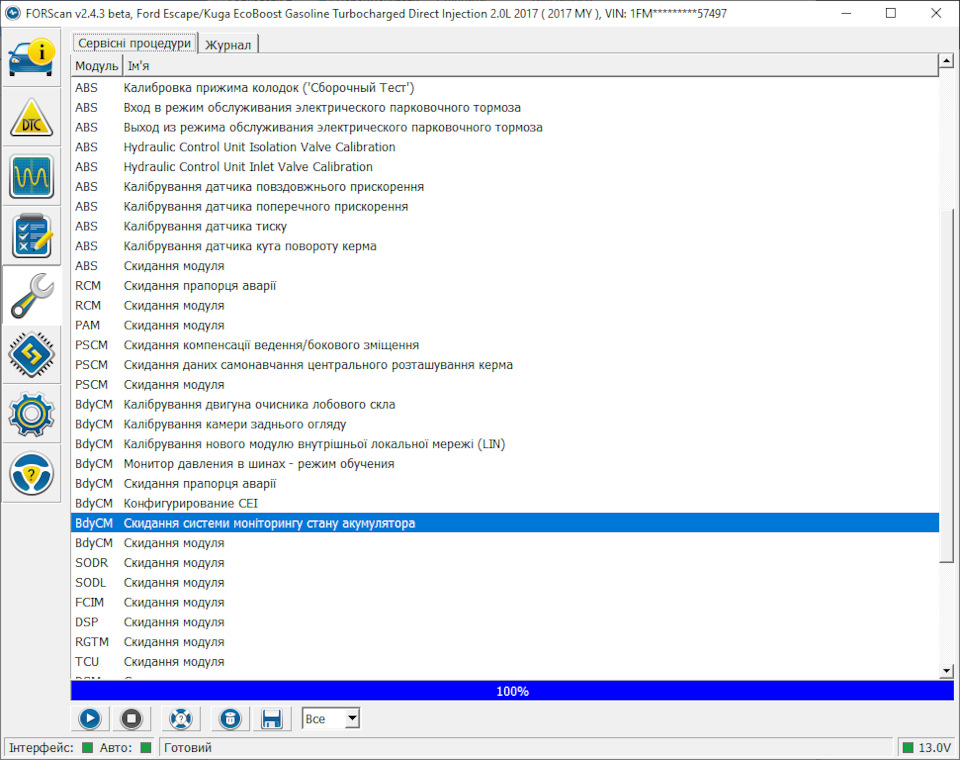This screenshot has height=760, width=960.
Task: Select Конфигурирование CEI row
Action: click(x=505, y=503)
